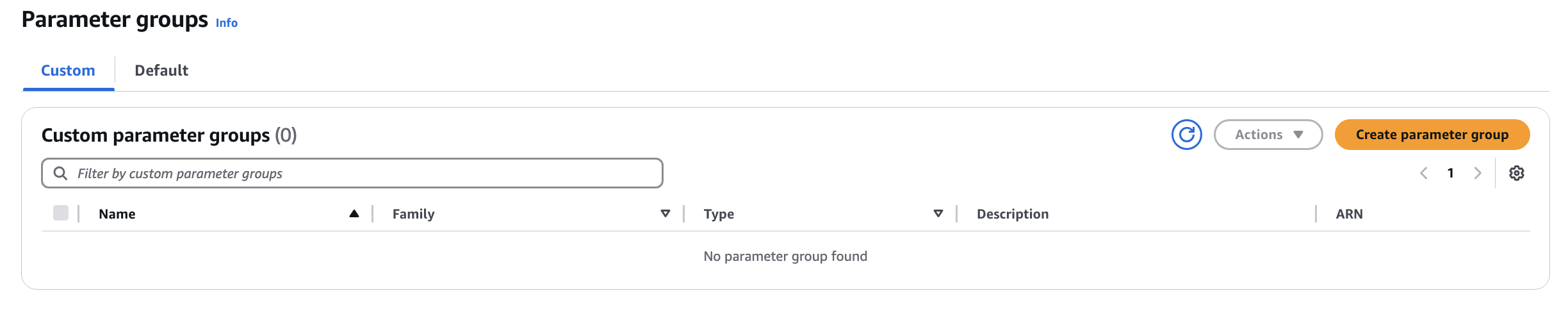1568x332 pixels.
Task: Click the Description column header
Action: click(1013, 214)
